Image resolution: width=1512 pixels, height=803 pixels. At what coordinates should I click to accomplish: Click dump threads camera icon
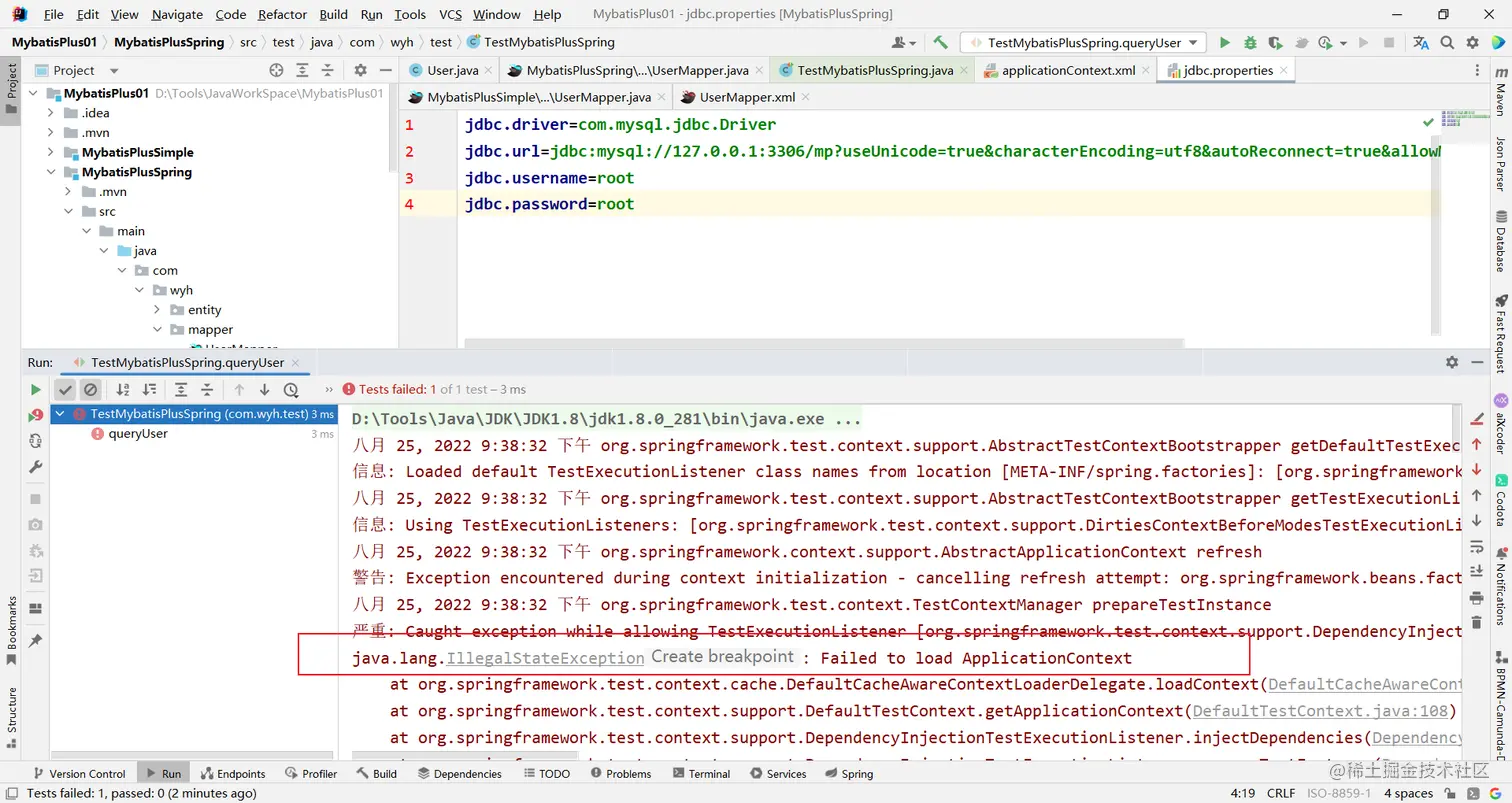pyautogui.click(x=36, y=524)
